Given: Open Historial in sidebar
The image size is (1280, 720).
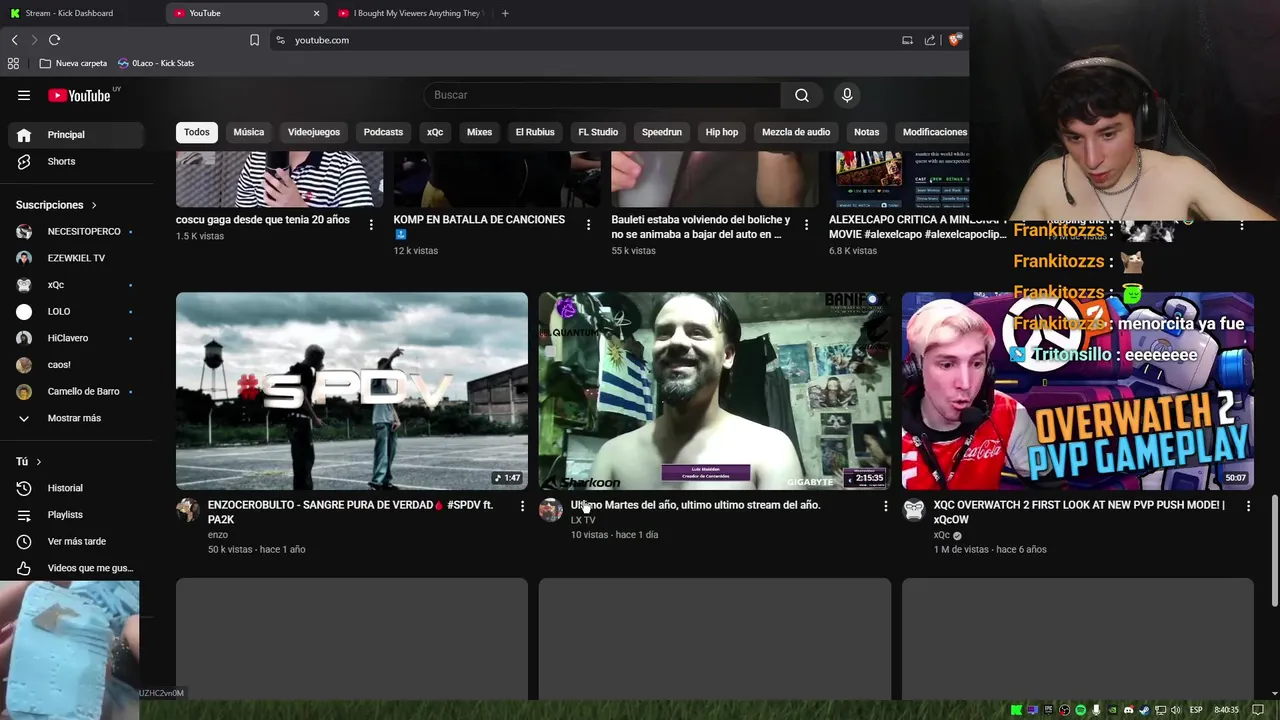Looking at the screenshot, I should click(x=74, y=488).
